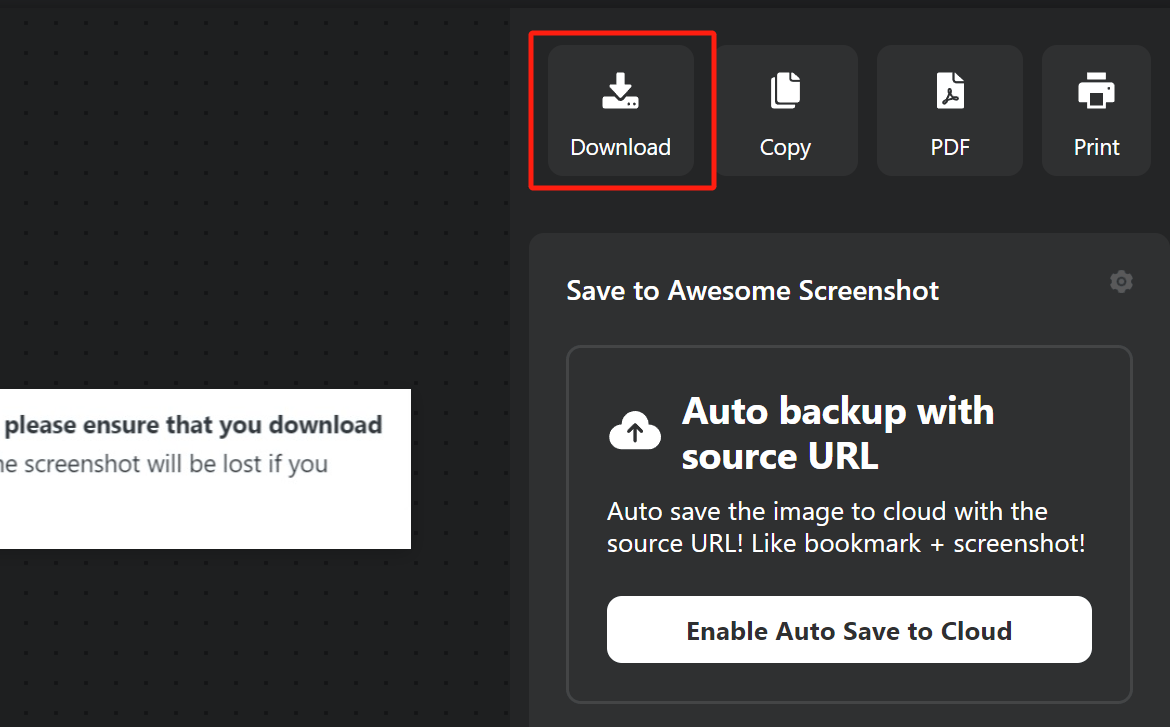This screenshot has height=727, width=1170.
Task: Click the Download icon to save the screenshot
Action: (620, 91)
